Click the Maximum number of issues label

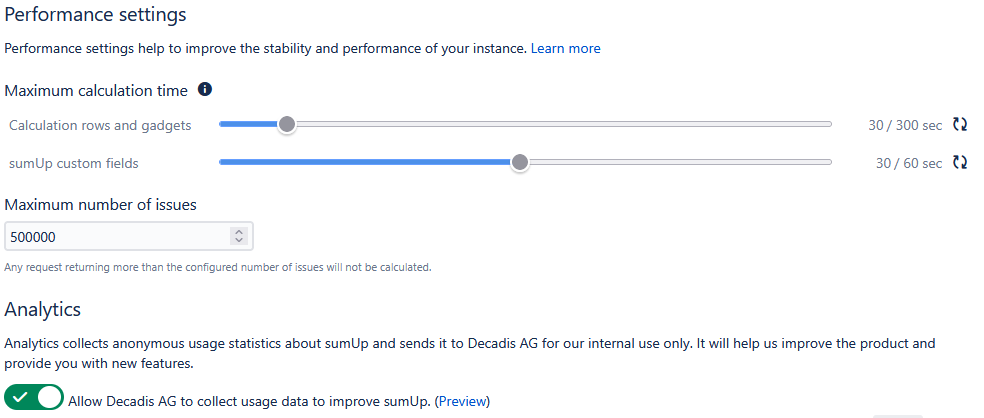100,205
